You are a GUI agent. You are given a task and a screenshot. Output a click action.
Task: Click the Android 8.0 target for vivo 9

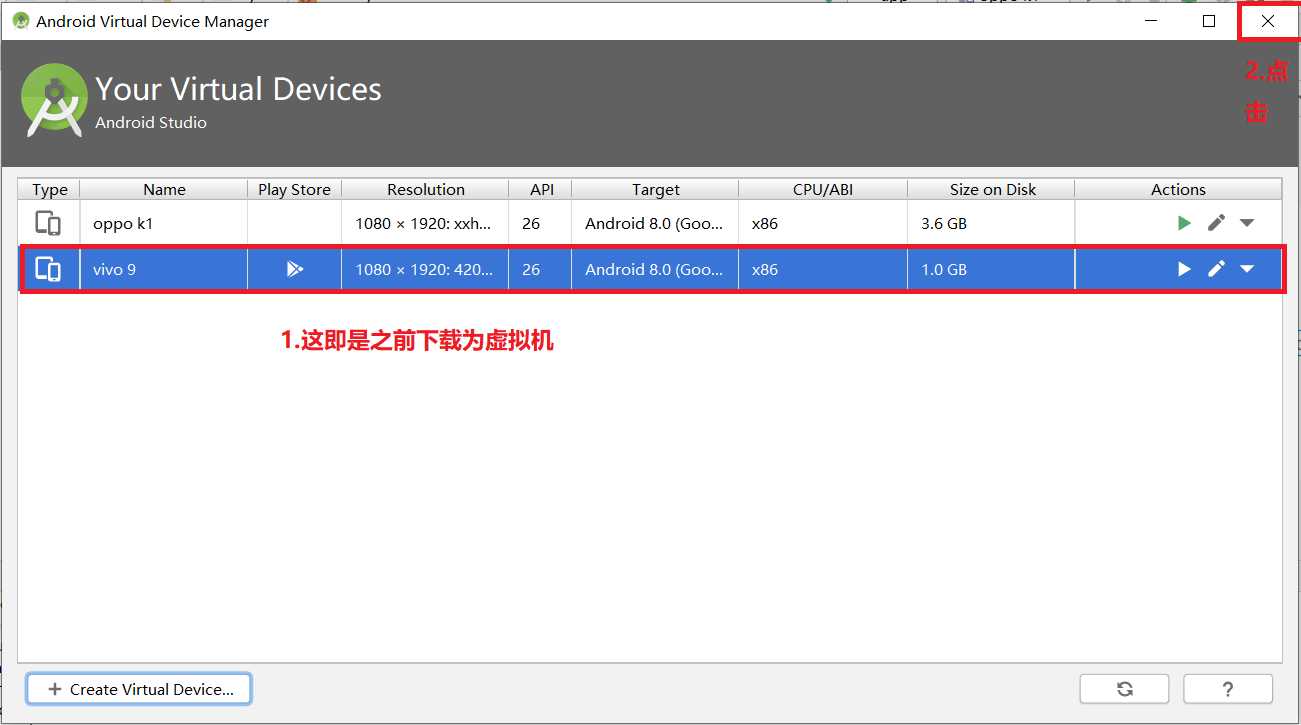[x=655, y=269]
